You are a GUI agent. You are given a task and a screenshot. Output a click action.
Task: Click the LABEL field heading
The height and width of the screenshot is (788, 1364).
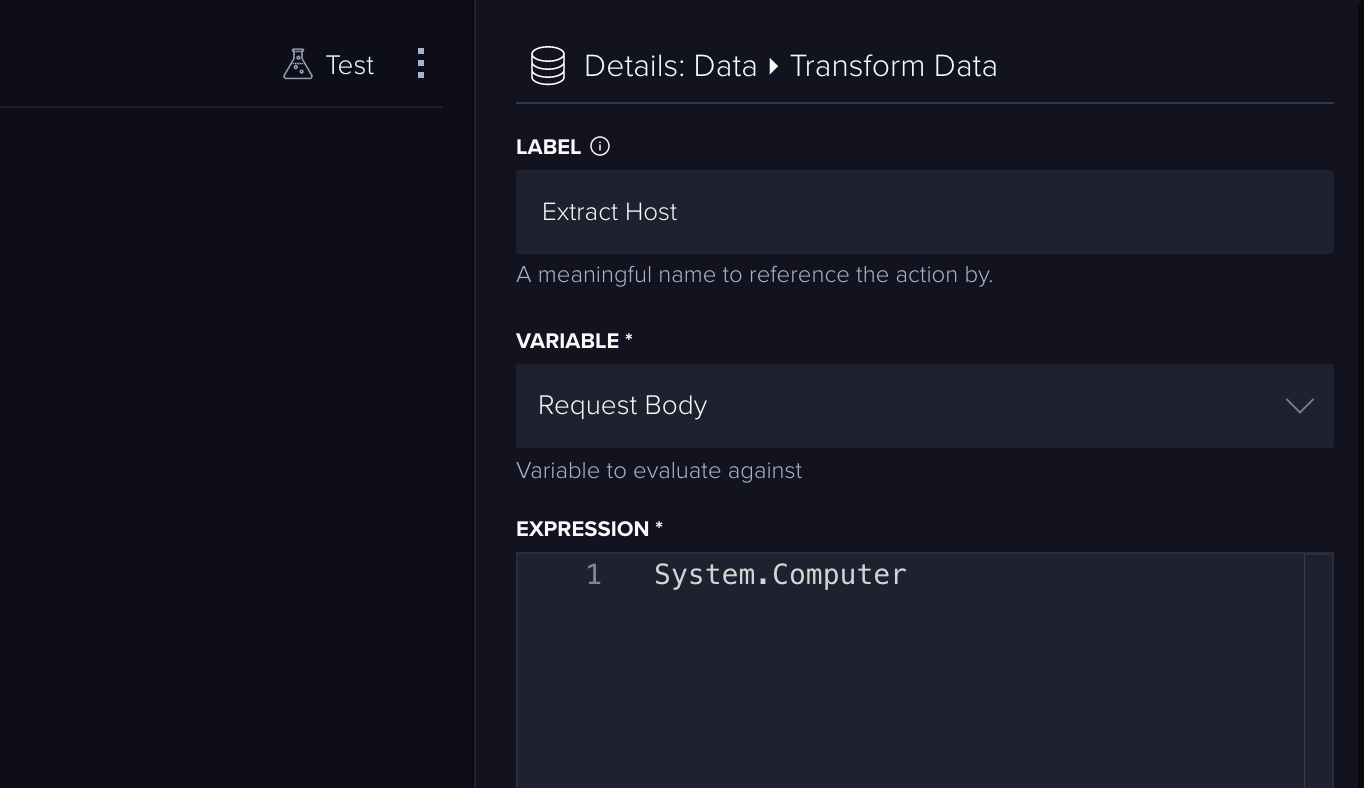548,147
